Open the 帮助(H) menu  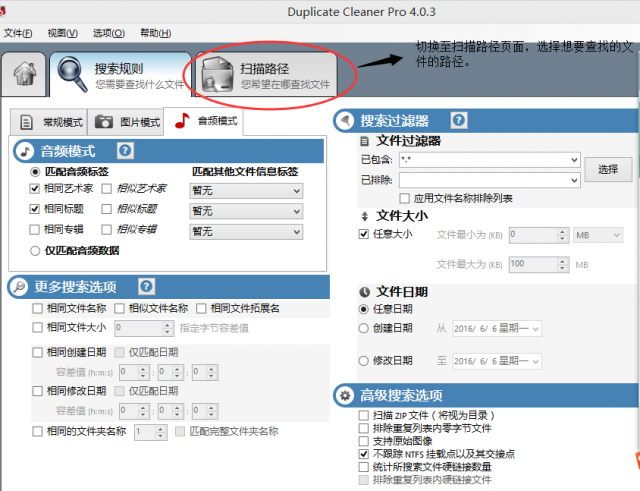pos(156,33)
